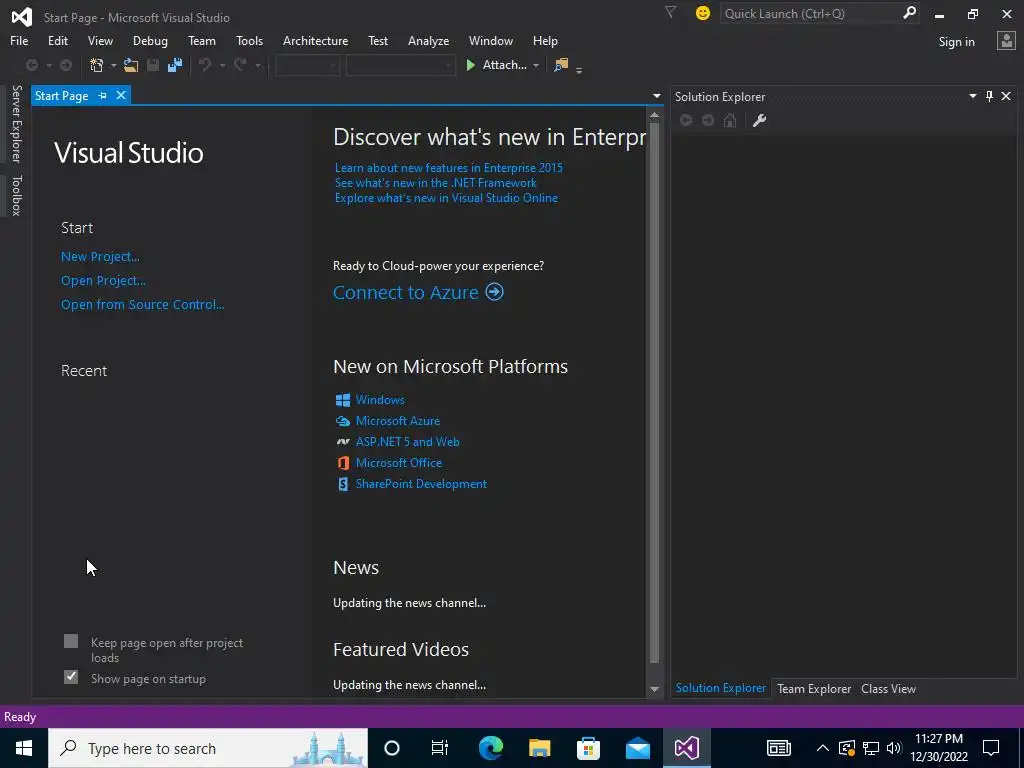Open the Undo history dropdown arrow
This screenshot has height=768, width=1024.
222,65
